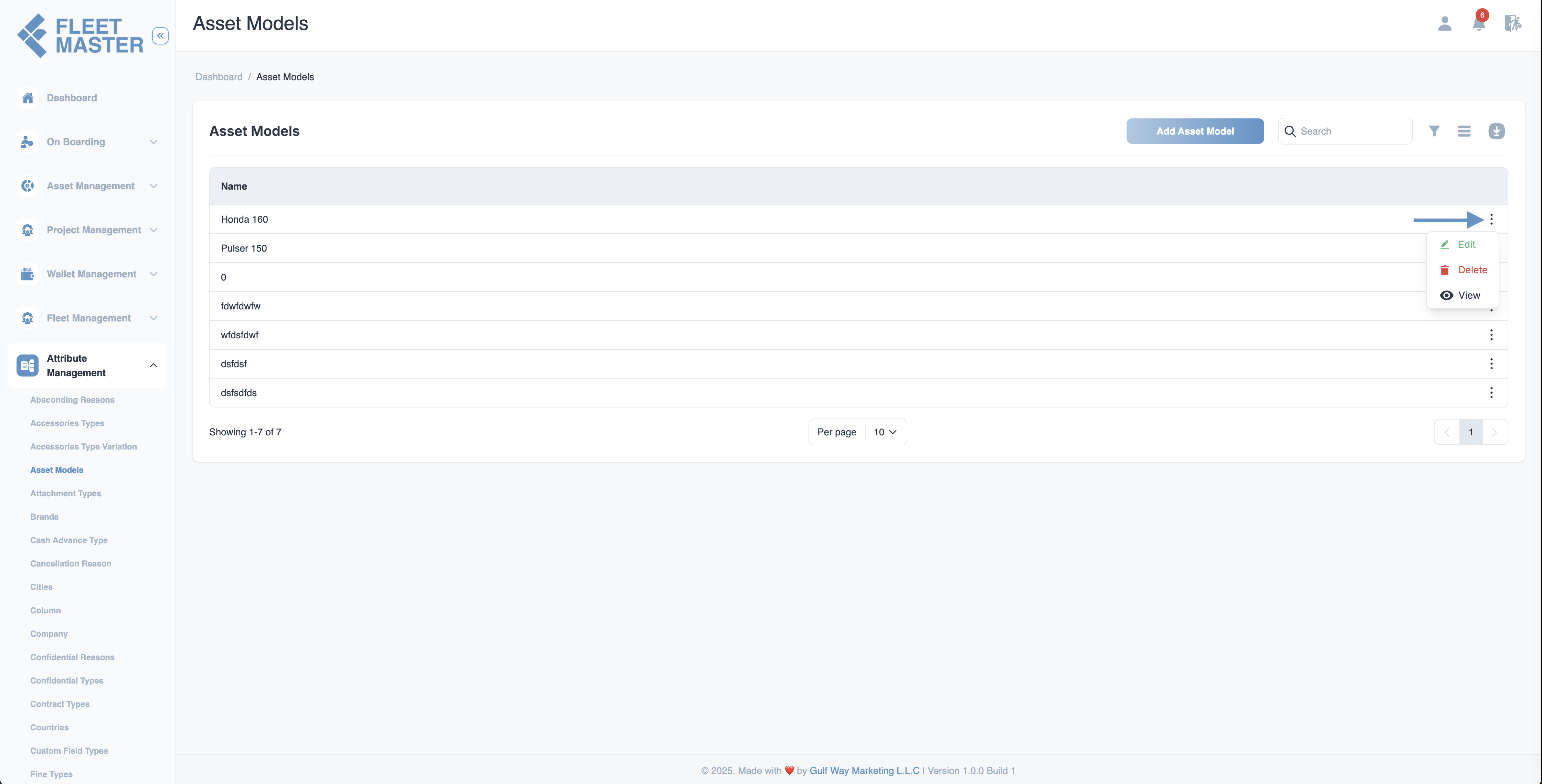
Task: Click the Dashboard home icon in the sidebar
Action: point(28,97)
